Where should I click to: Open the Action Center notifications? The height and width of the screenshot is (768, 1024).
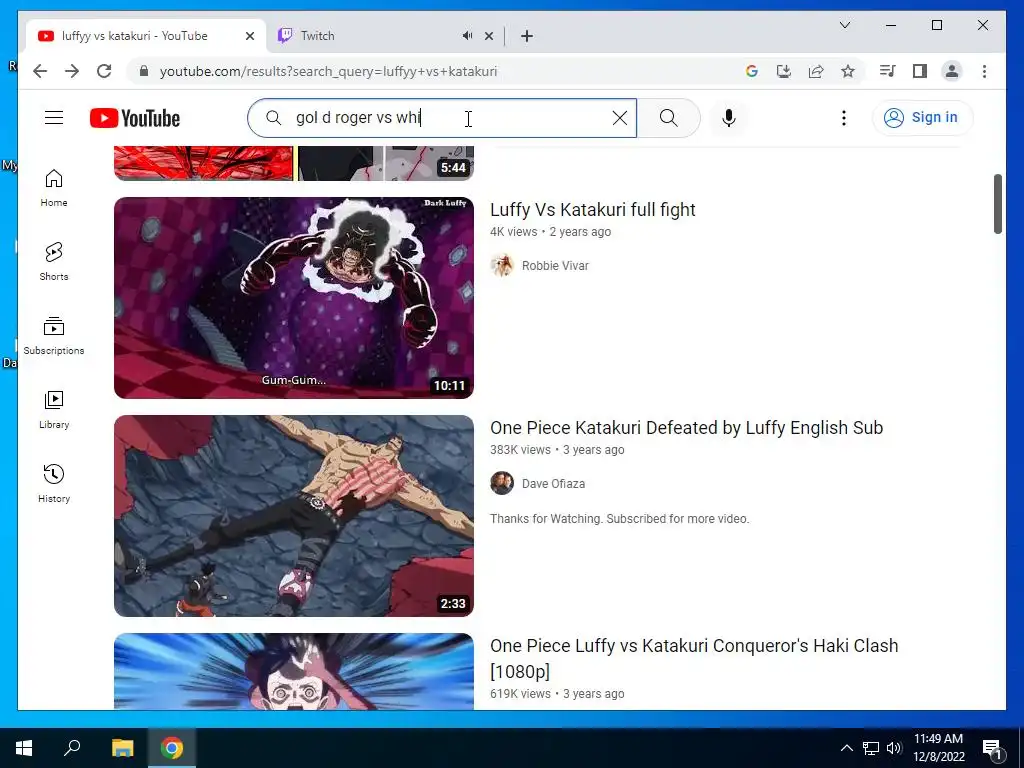pos(992,748)
